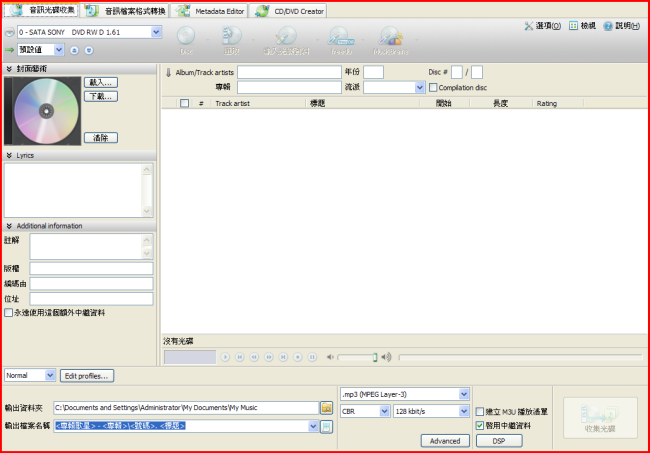The image size is (650, 453).
Task: Click the first playback control button
Action: coord(226,357)
